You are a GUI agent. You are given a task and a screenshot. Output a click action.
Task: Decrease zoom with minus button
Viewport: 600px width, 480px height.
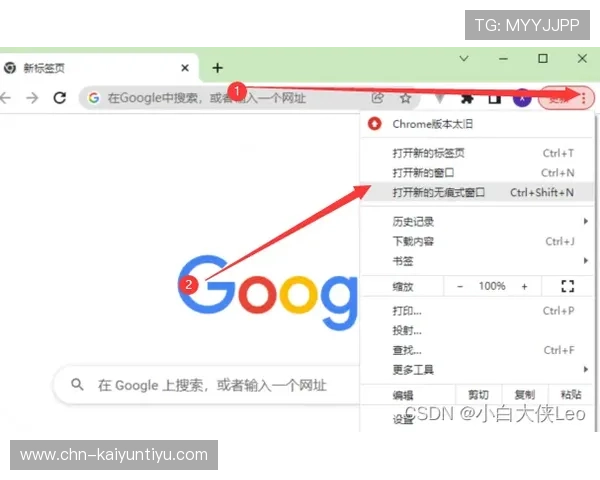(460, 286)
